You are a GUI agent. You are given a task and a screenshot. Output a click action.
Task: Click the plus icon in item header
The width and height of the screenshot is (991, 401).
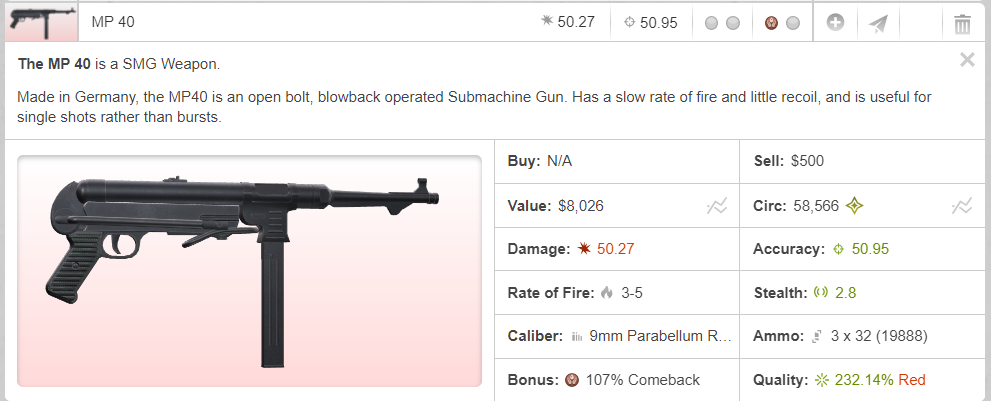[x=835, y=22]
